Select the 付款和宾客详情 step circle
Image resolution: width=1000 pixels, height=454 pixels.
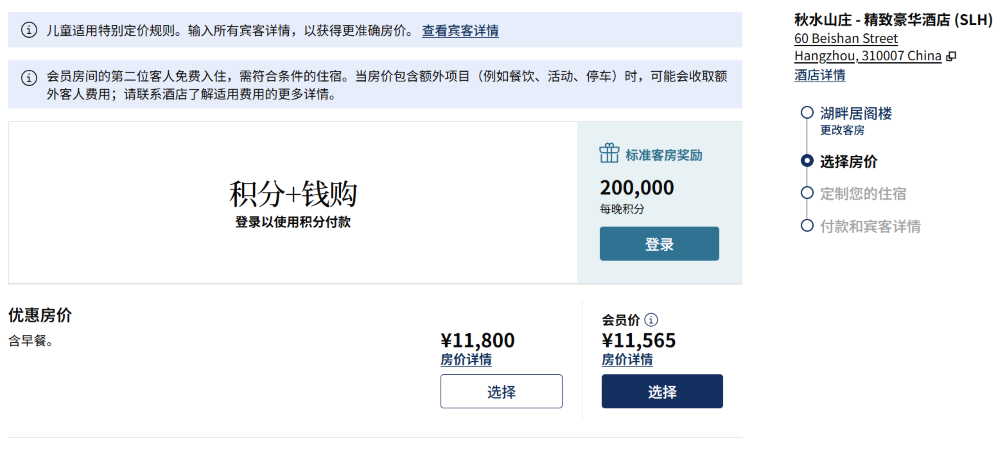pos(807,225)
